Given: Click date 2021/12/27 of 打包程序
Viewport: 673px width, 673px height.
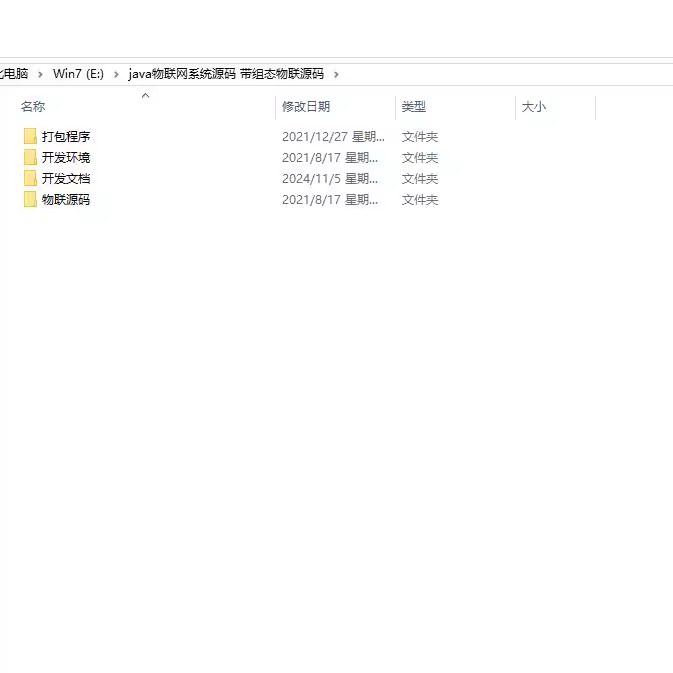Looking at the screenshot, I should [333, 136].
